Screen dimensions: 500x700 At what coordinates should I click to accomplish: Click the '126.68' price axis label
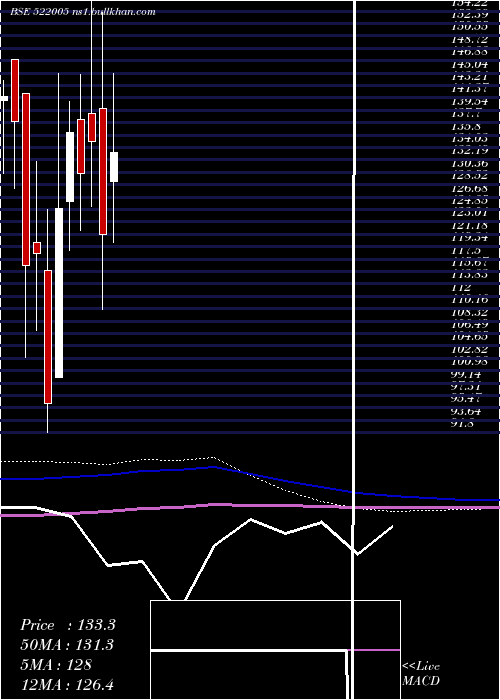[469, 189]
